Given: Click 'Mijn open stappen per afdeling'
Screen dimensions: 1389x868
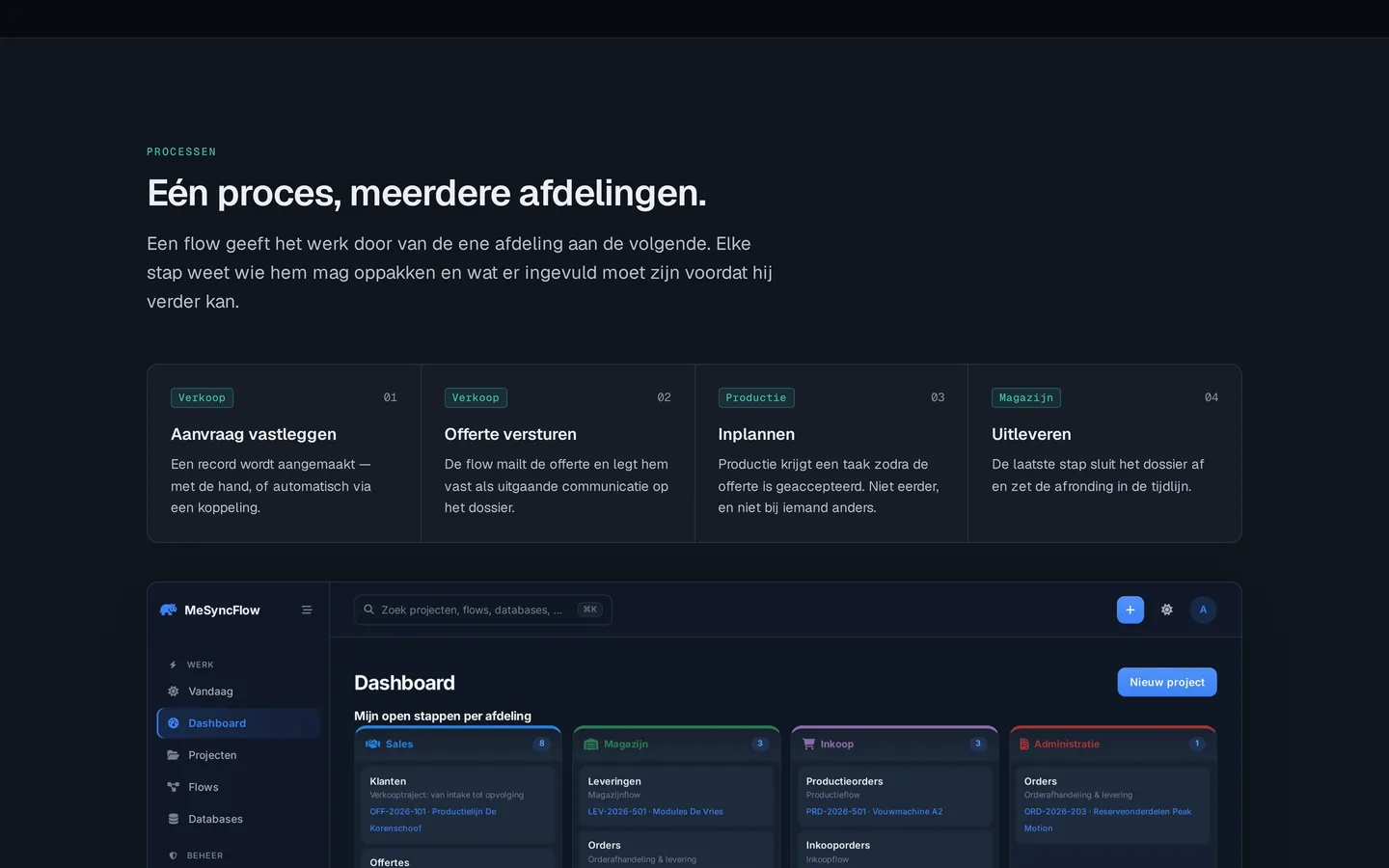Looking at the screenshot, I should 443,716.
